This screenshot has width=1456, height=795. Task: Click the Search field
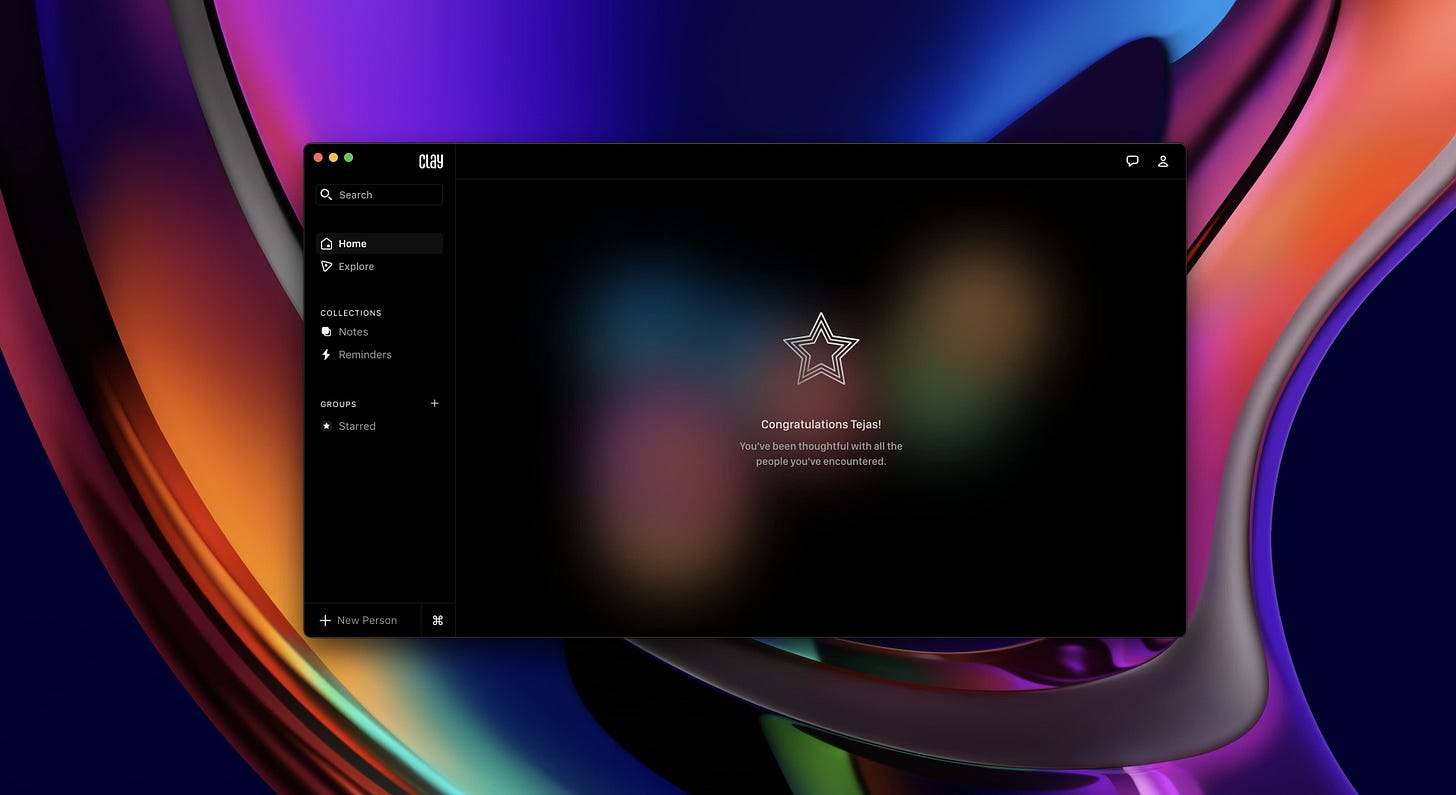tap(379, 195)
